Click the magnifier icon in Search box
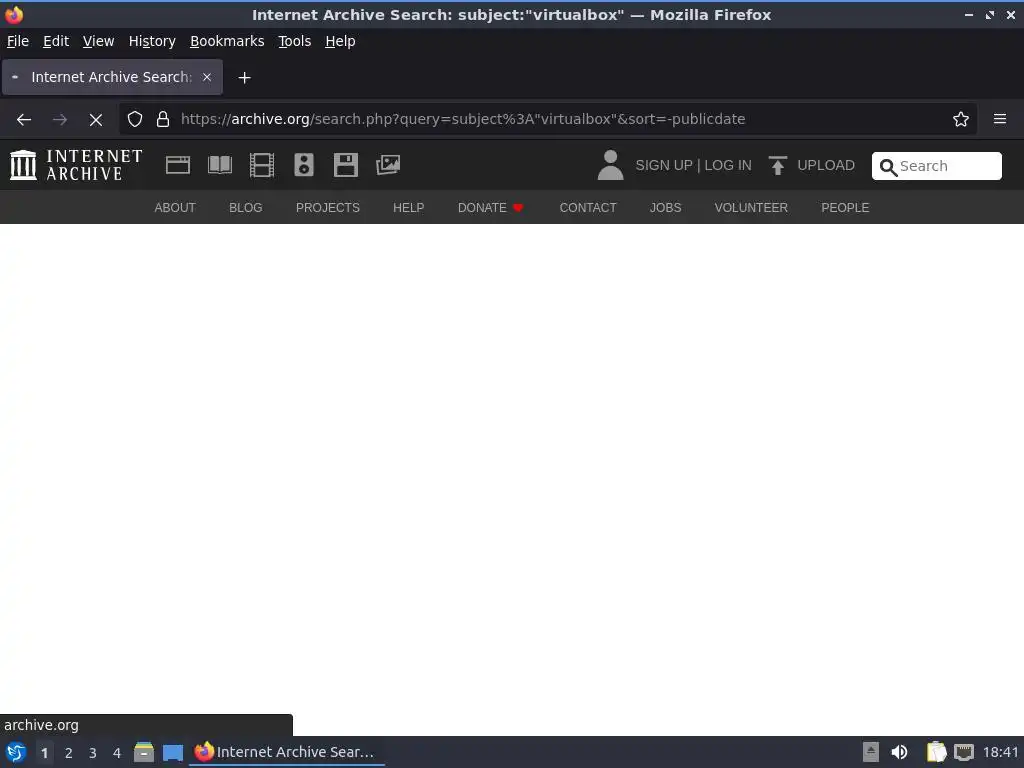The image size is (1024, 768). click(888, 167)
